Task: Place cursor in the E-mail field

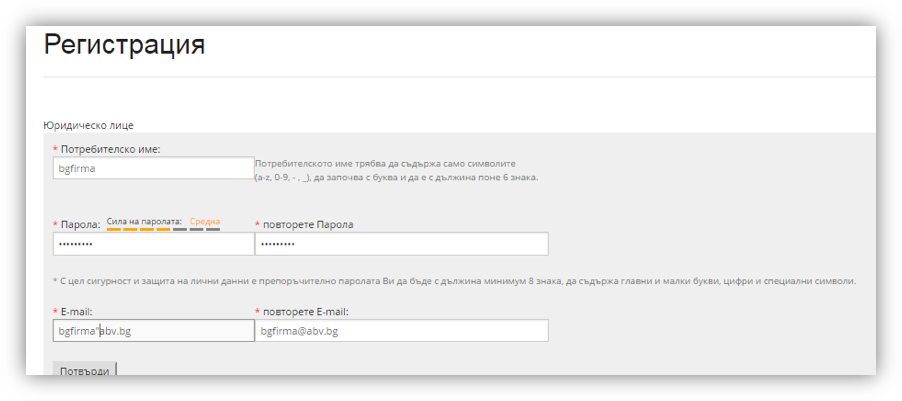Action: (x=154, y=331)
